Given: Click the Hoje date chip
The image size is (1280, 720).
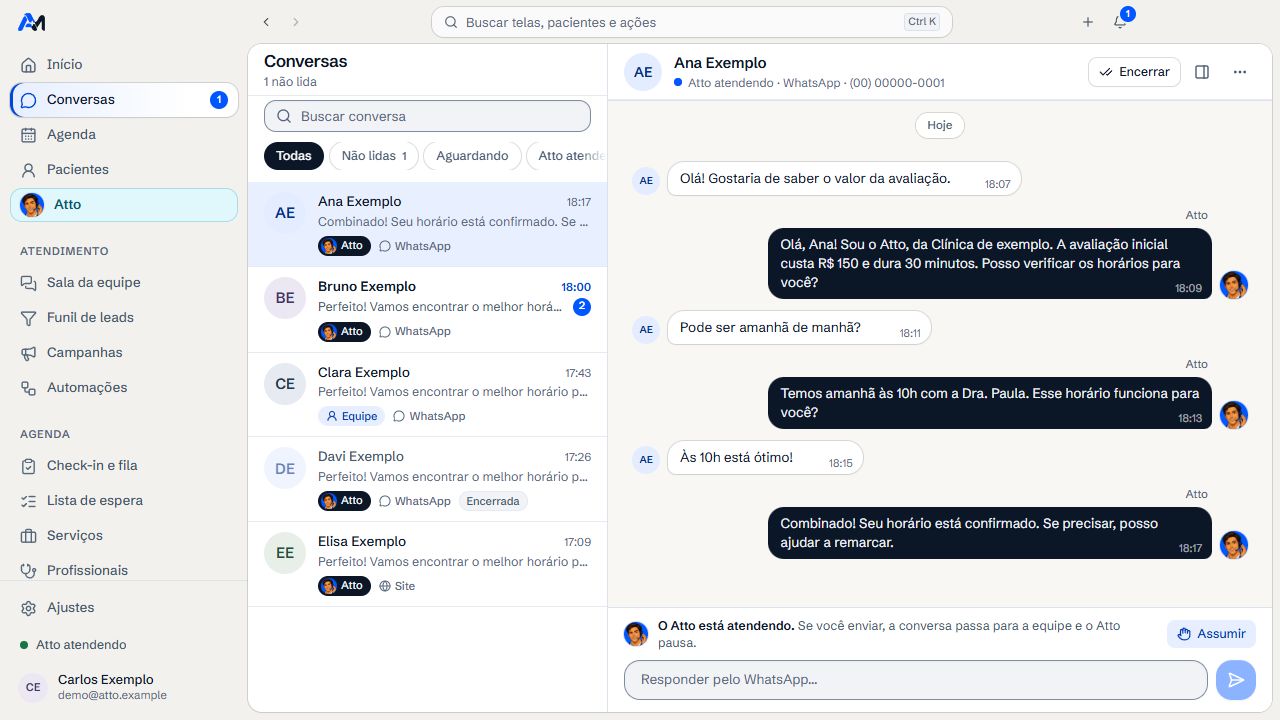Looking at the screenshot, I should tap(940, 125).
